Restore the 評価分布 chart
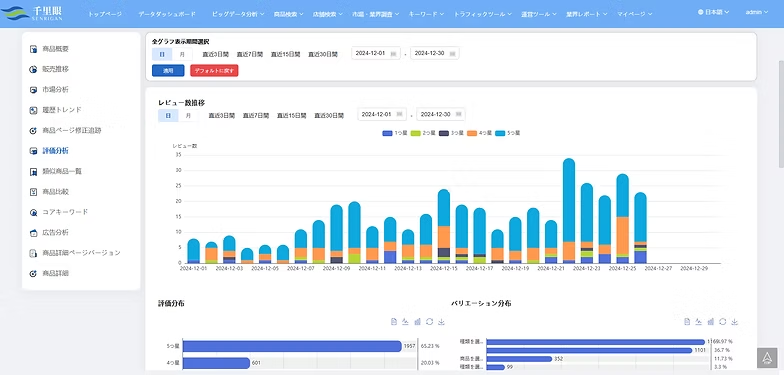784x375 pixels. [430, 322]
